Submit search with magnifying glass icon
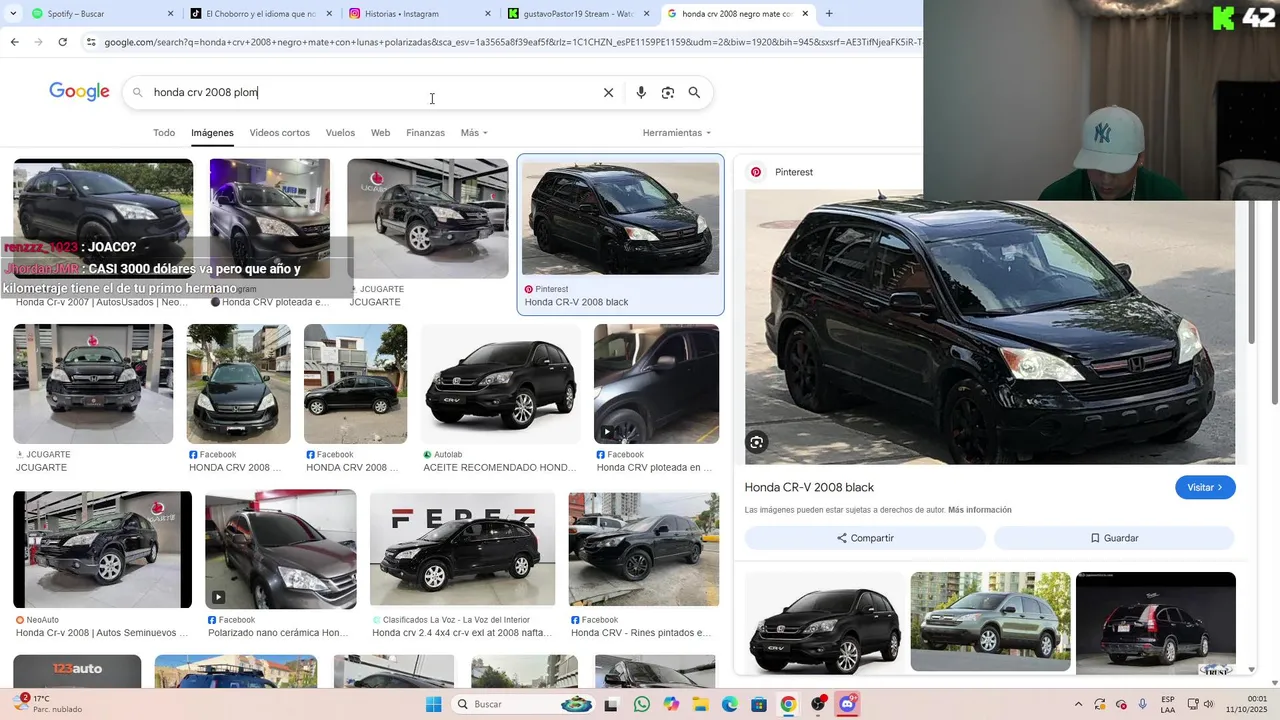1280x720 pixels. [694, 92]
